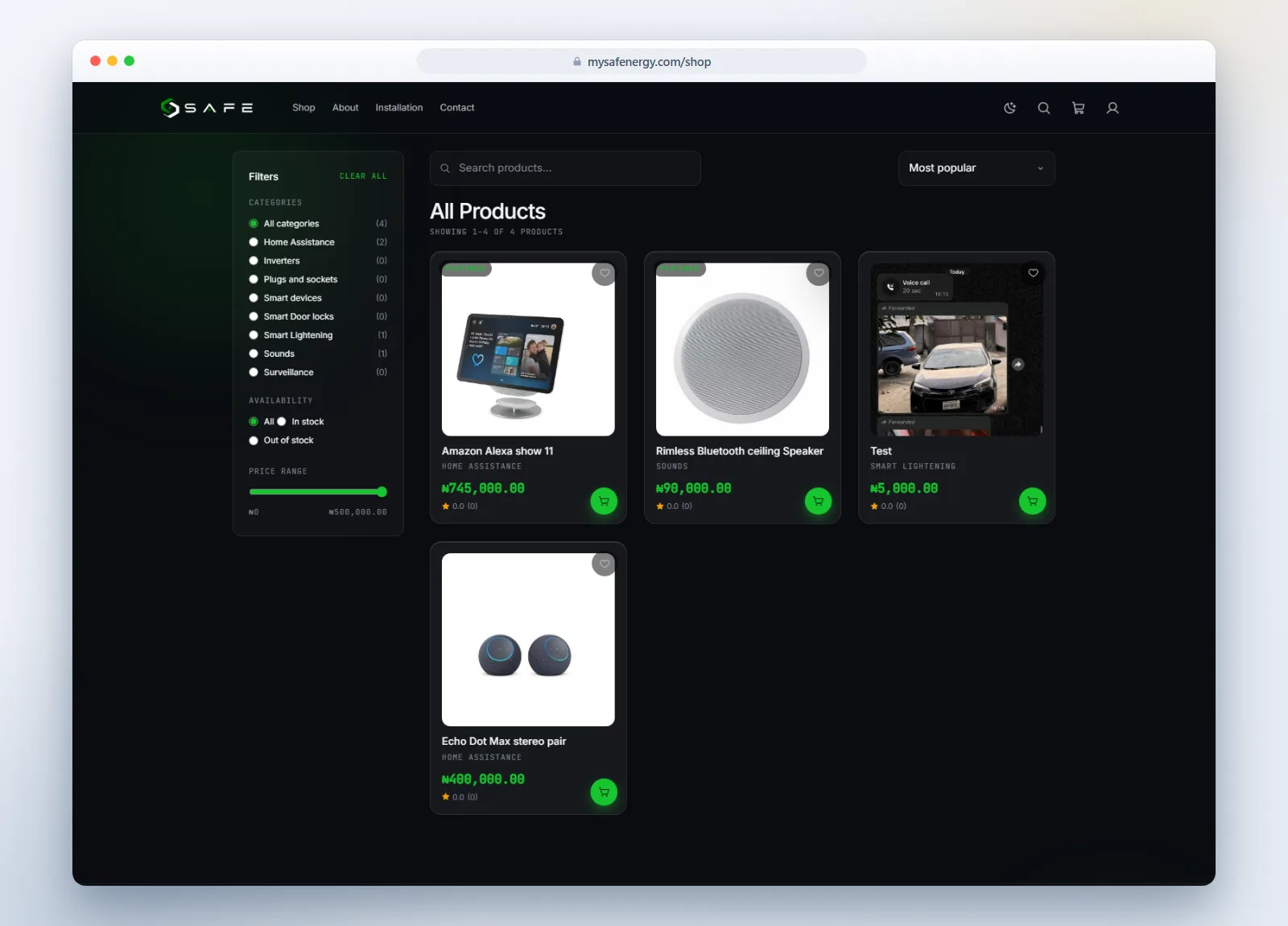The width and height of the screenshot is (1288, 926).
Task: Click the SAFE logo in the header
Action: click(207, 108)
